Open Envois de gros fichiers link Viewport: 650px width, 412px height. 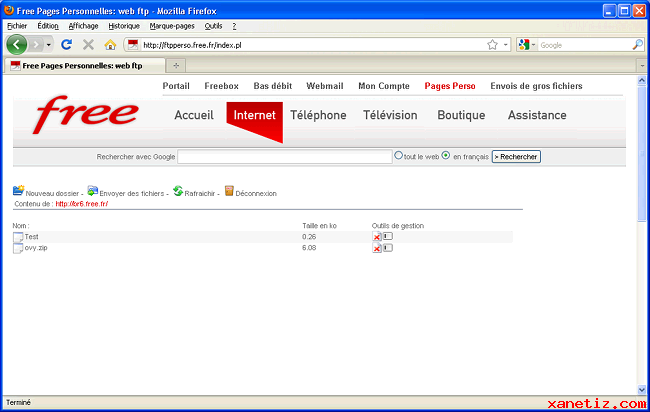536,86
